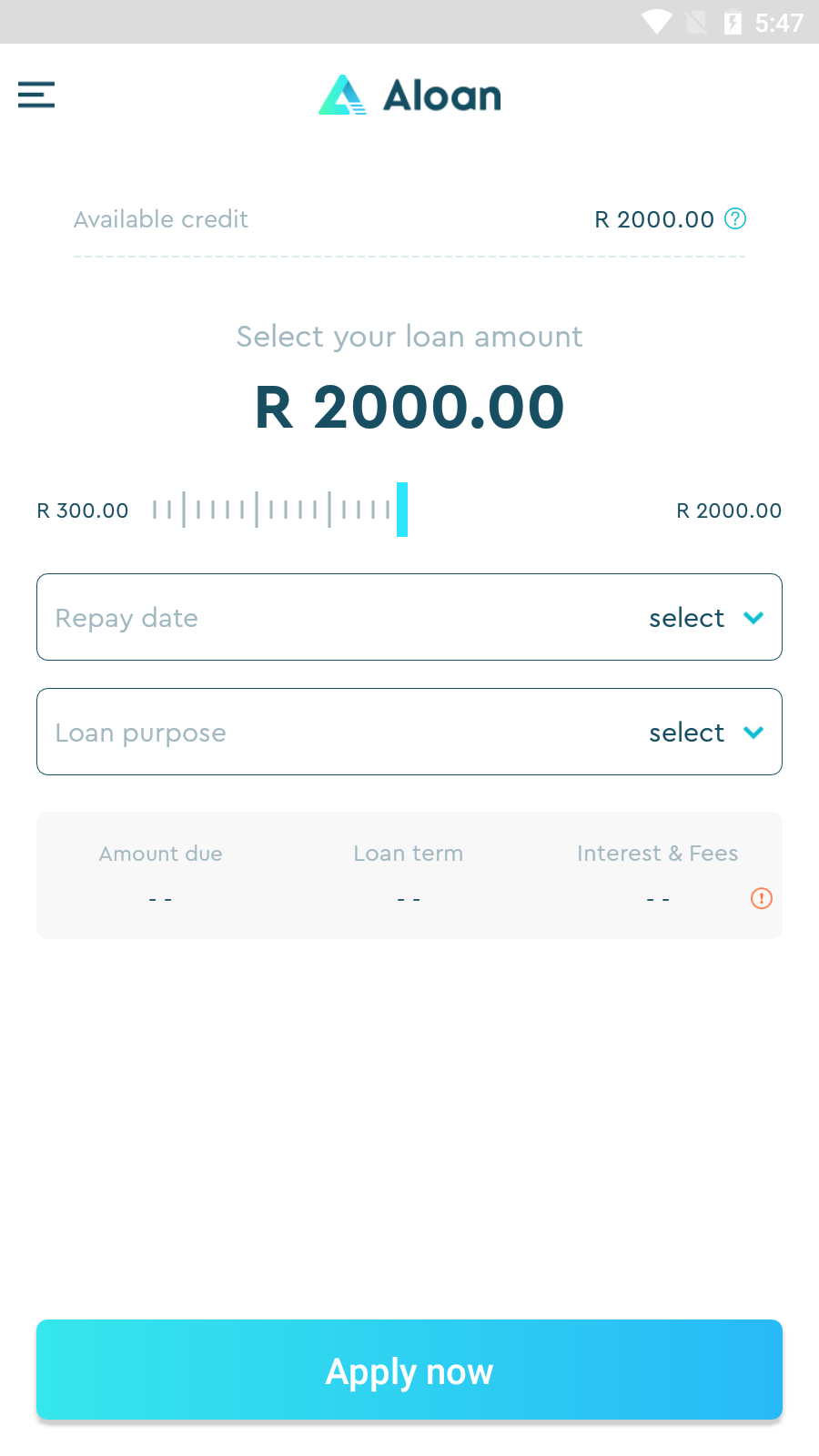Click the large R 2000.00 loan amount
This screenshot has width=819, height=1456.
(409, 407)
